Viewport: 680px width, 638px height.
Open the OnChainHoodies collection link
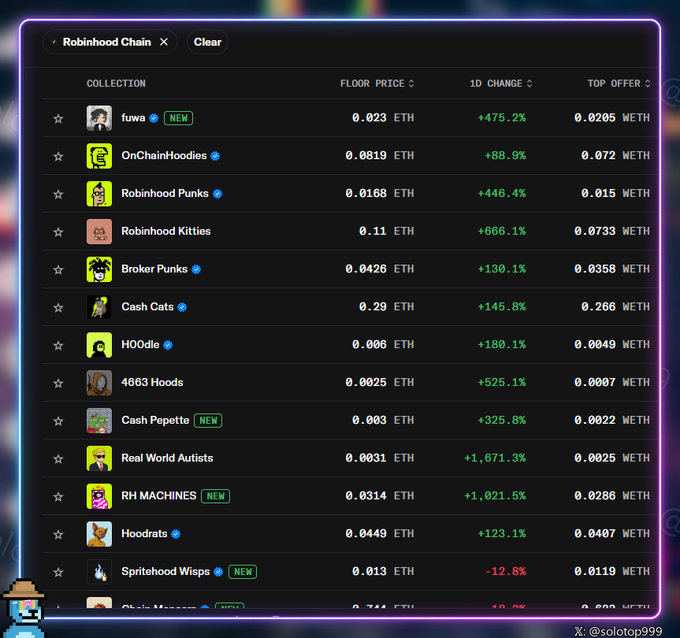point(164,155)
